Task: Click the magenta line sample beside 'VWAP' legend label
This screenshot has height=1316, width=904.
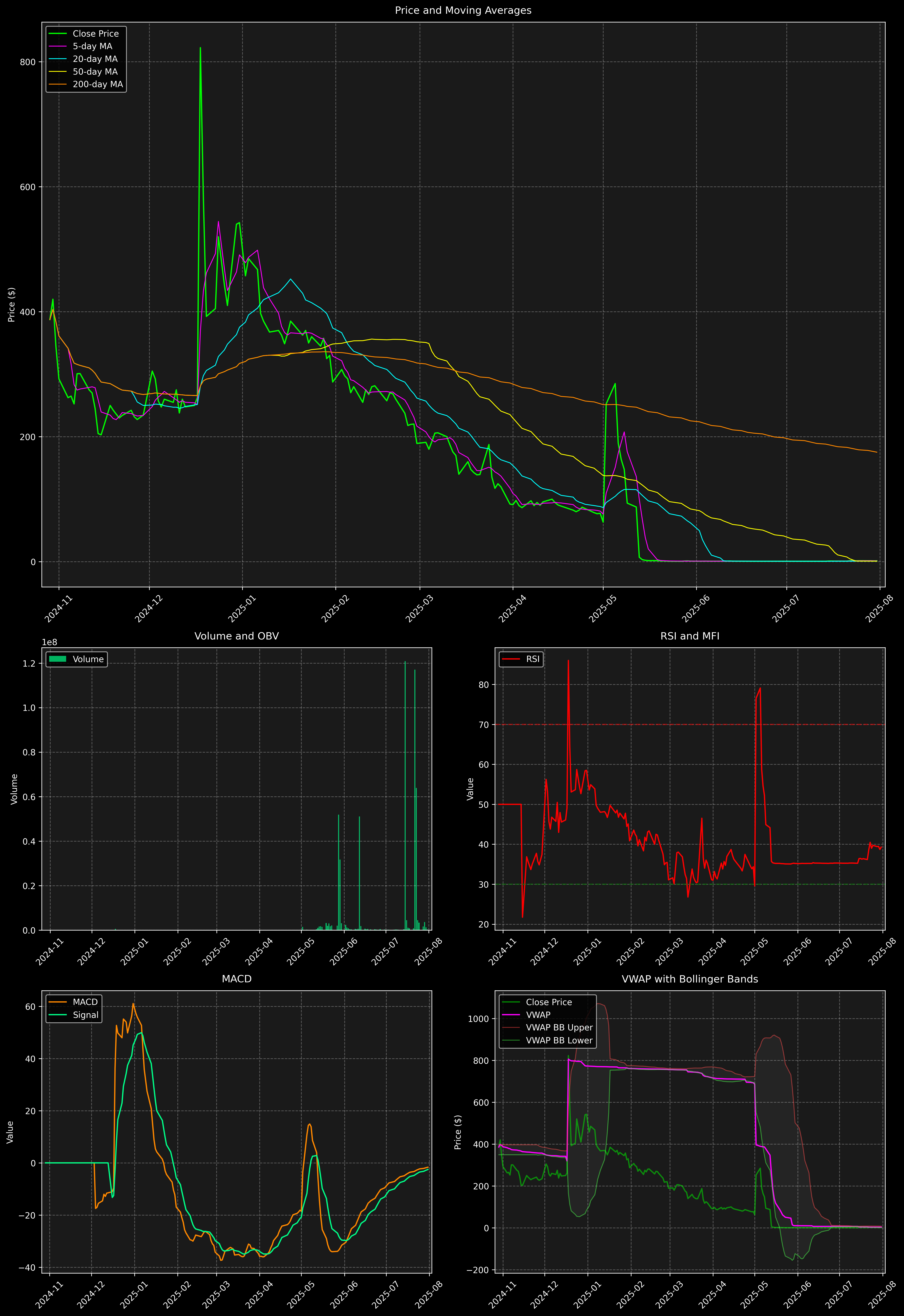Action: (x=511, y=1015)
